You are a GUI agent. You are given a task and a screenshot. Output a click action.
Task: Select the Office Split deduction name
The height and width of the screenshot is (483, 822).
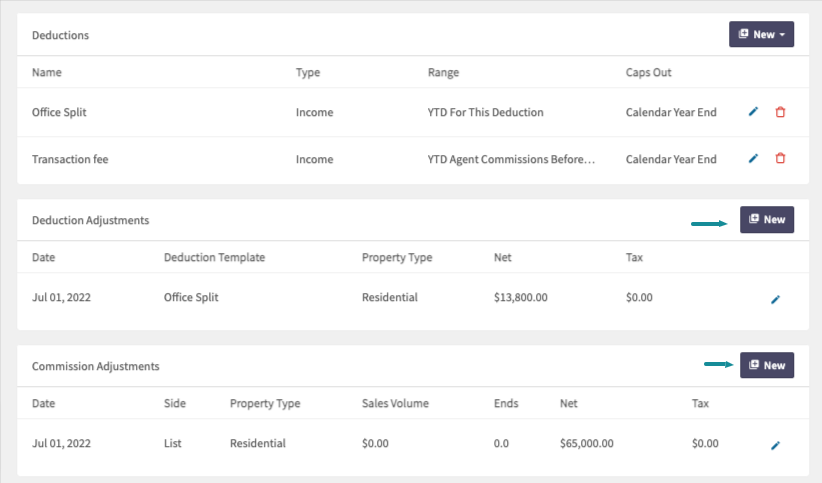tap(59, 112)
